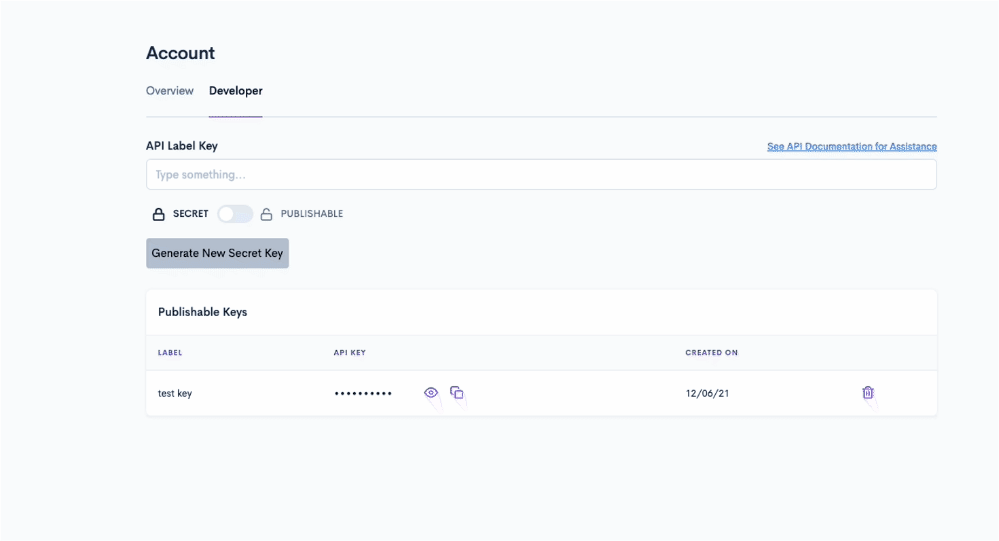Reveal the test key API key with eye icon

pos(431,393)
